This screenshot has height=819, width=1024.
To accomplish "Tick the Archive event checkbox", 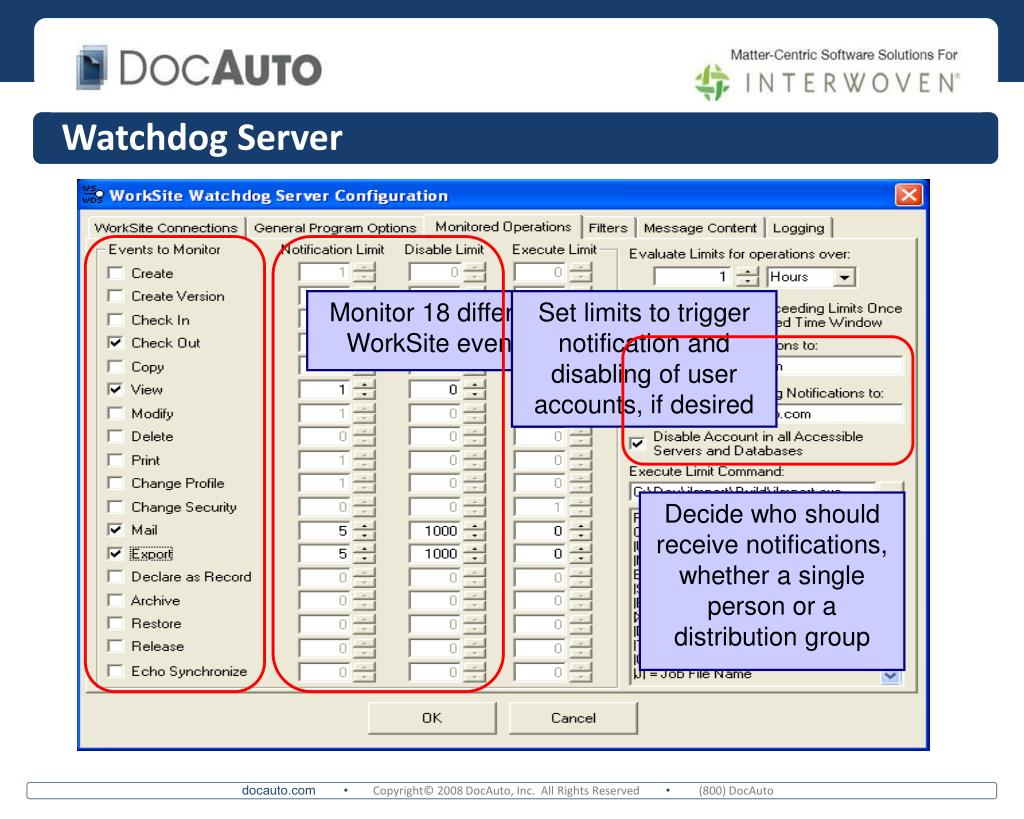I will coord(116,600).
